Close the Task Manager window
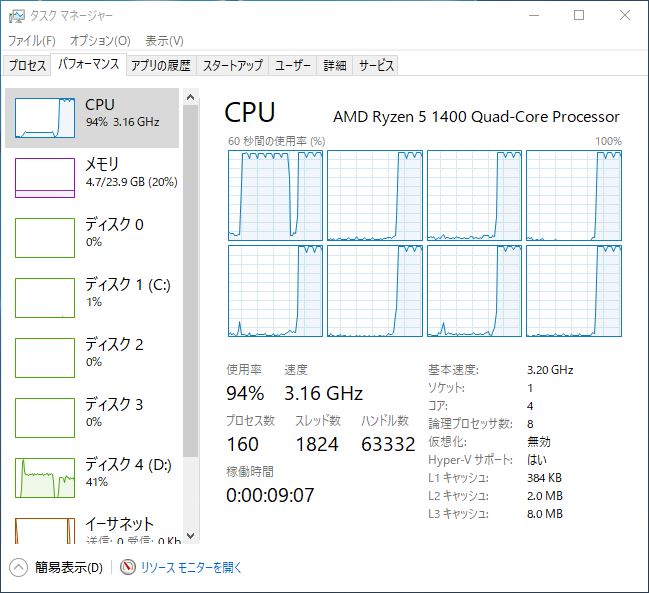Image resolution: width=649 pixels, height=593 pixels. coord(625,16)
